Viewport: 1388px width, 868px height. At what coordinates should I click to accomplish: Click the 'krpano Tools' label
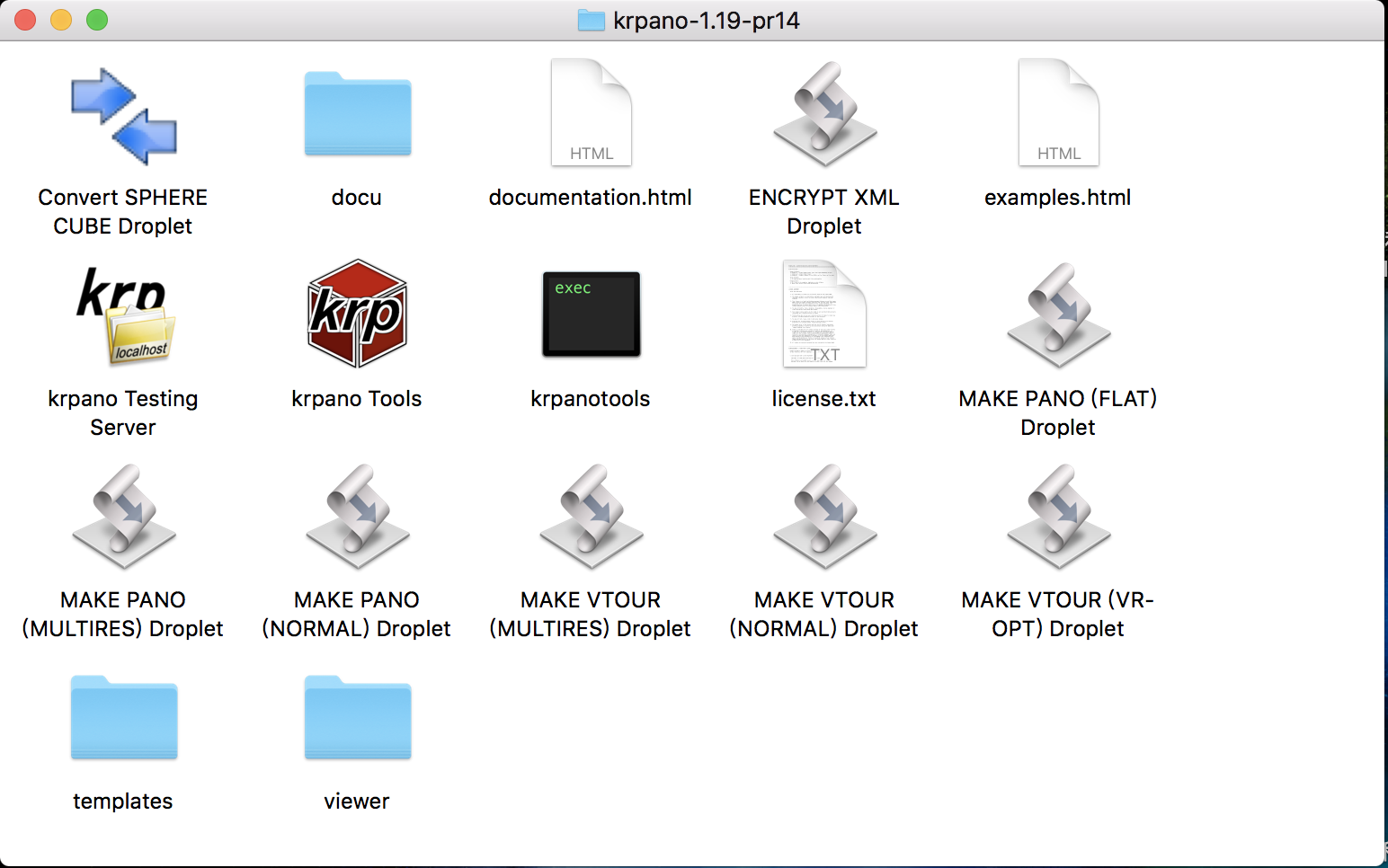[357, 399]
